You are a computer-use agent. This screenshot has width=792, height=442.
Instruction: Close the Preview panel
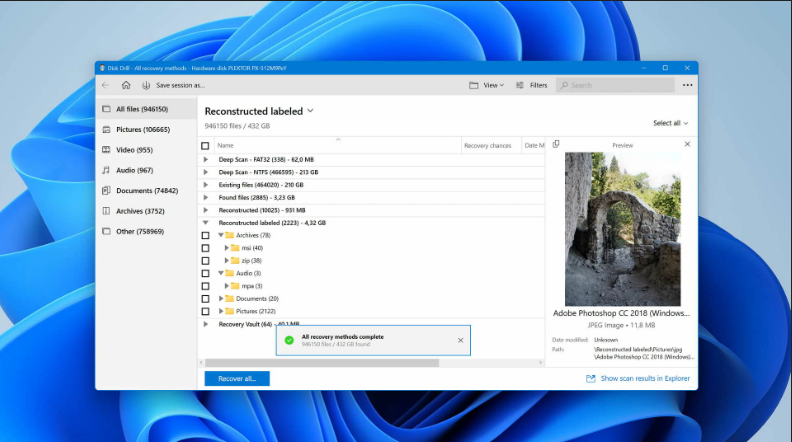[x=687, y=144]
